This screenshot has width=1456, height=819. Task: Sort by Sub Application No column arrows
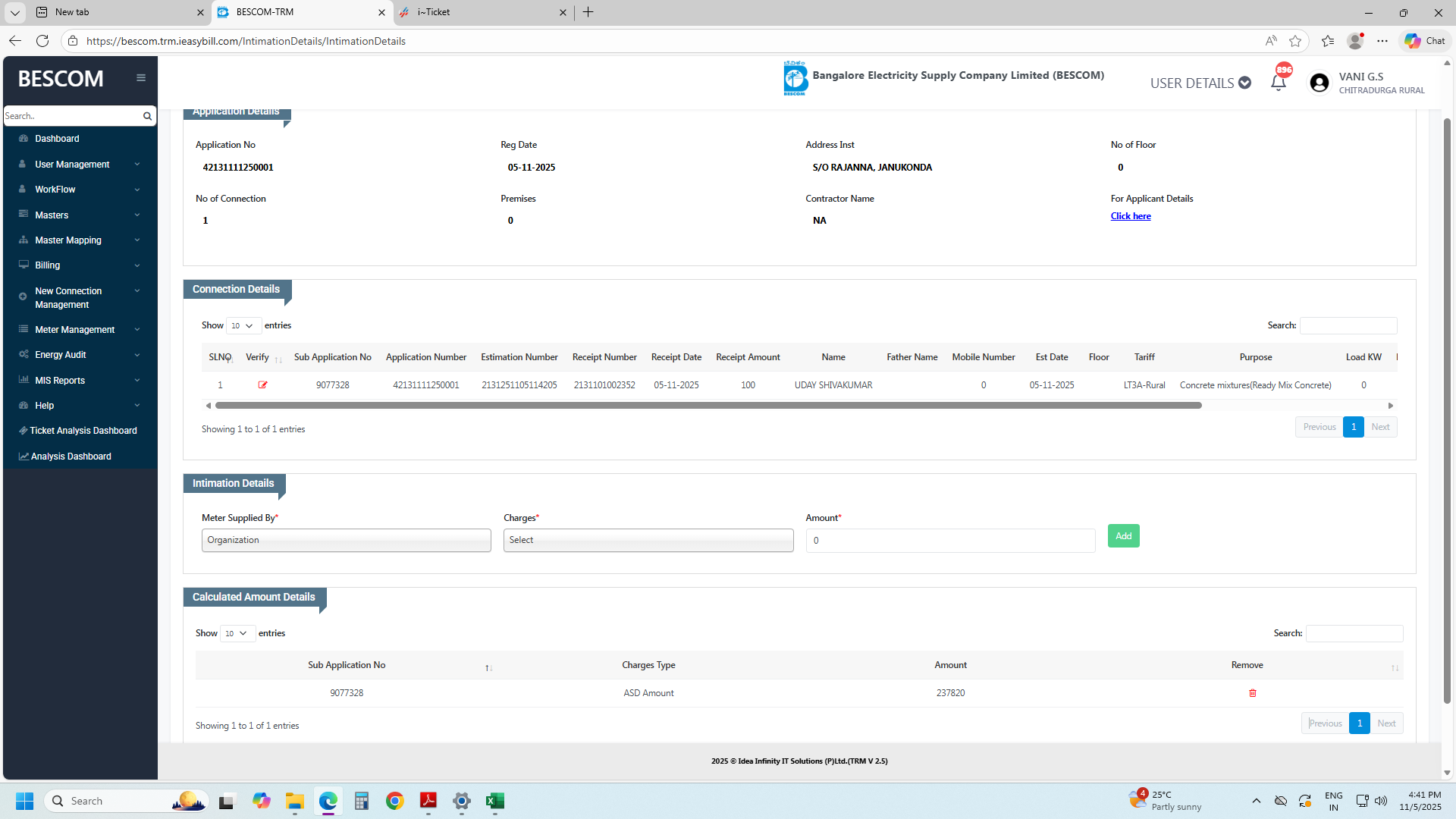tap(489, 667)
